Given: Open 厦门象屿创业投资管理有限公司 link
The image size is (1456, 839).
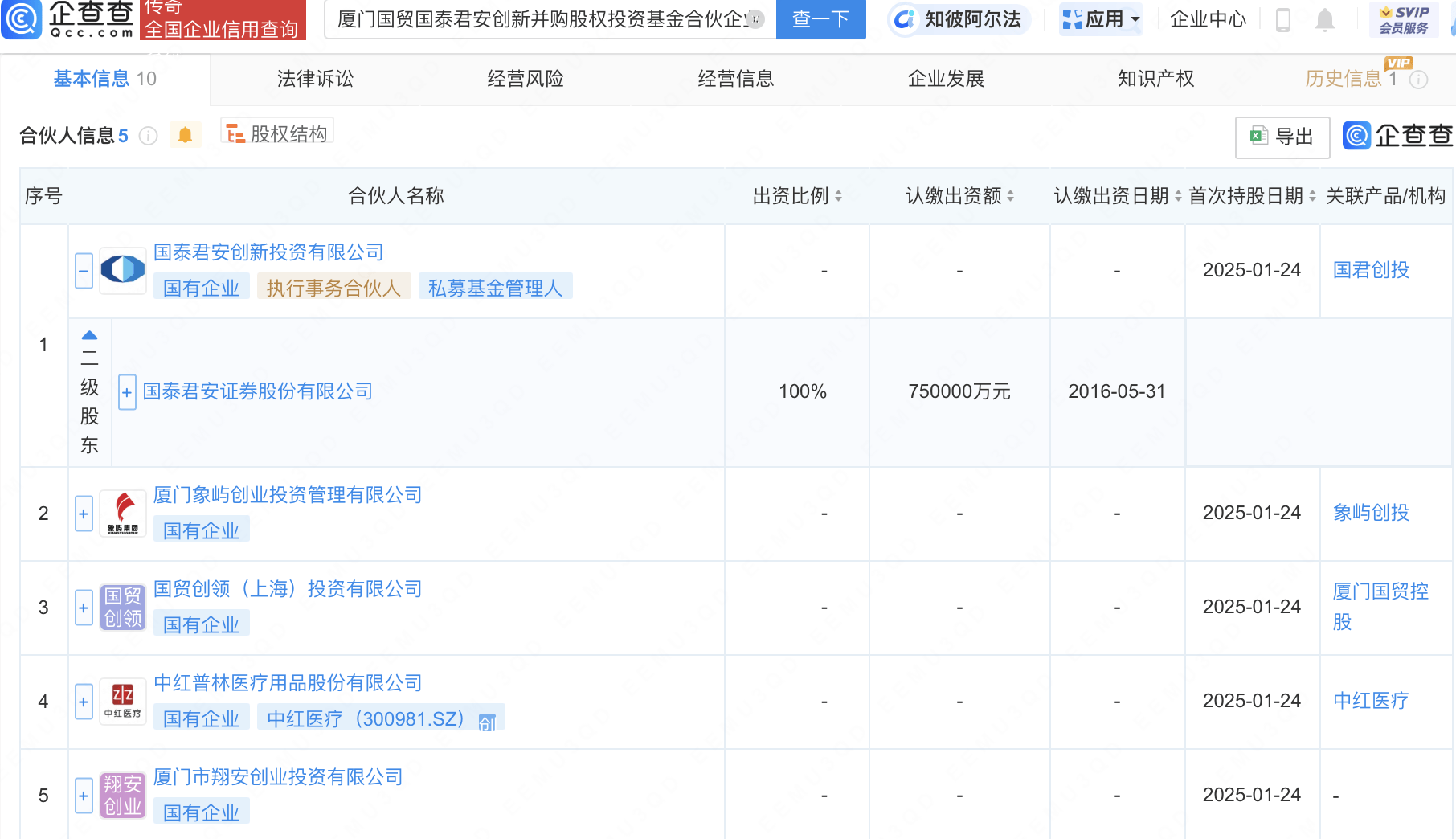Looking at the screenshot, I should click(x=288, y=495).
